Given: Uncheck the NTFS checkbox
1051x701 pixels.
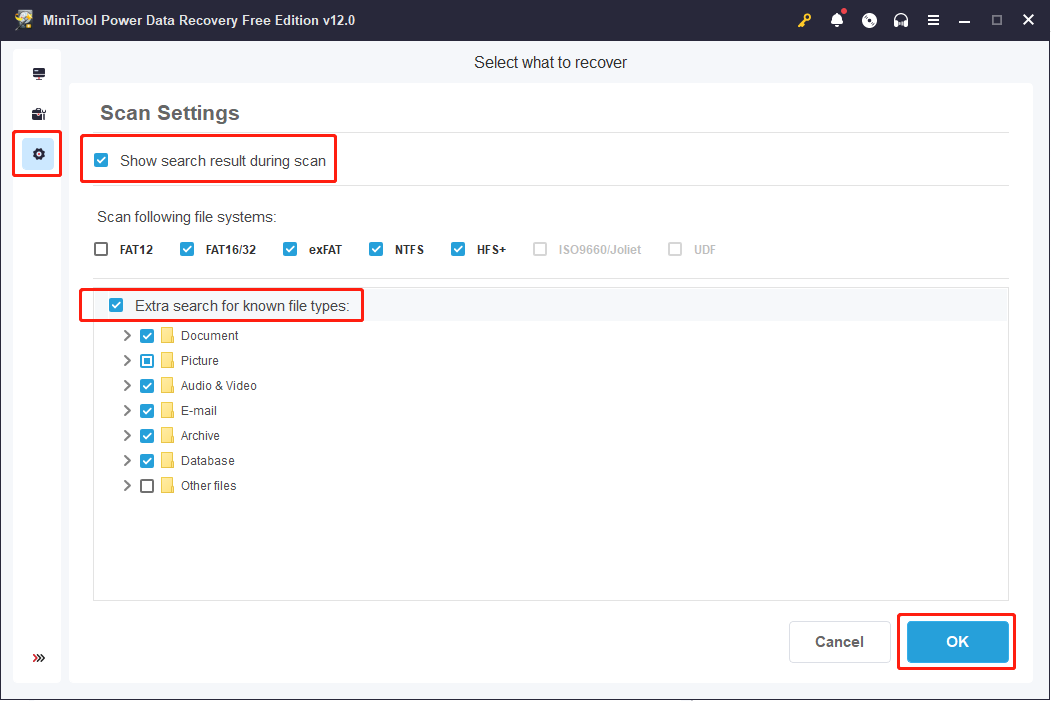Looking at the screenshot, I should click(x=376, y=249).
